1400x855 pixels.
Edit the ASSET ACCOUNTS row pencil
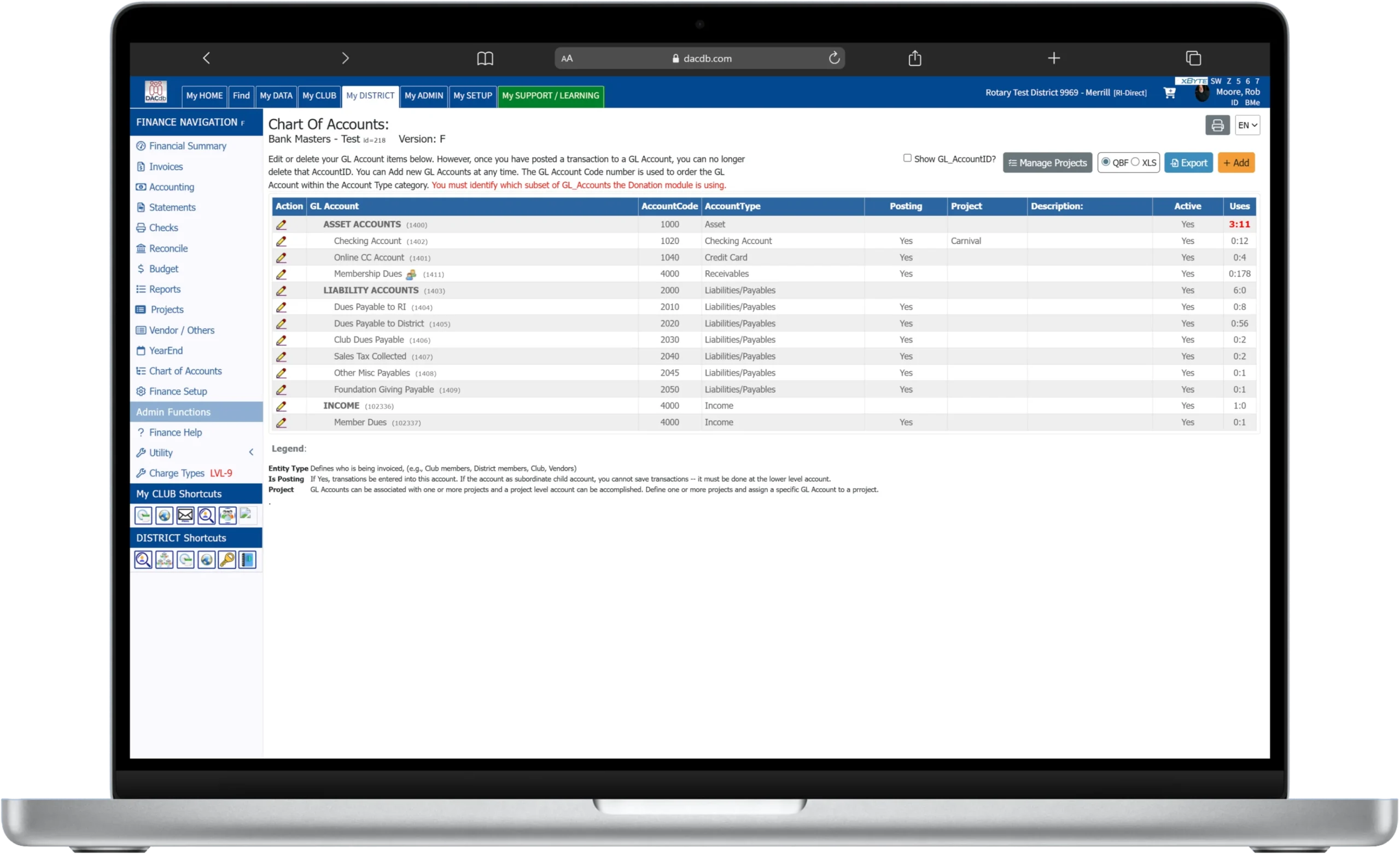click(281, 224)
